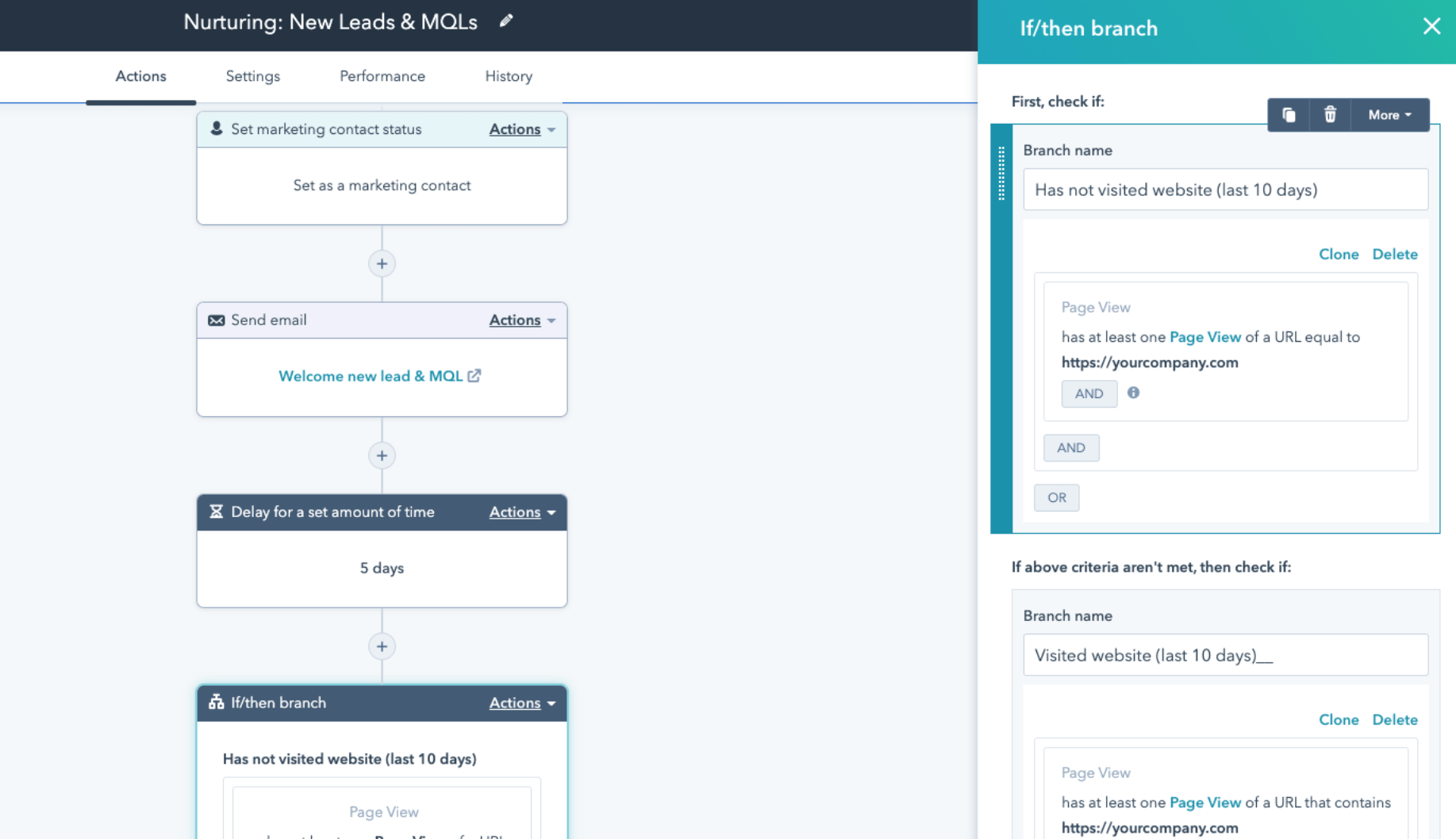
Task: Open Welcome new lead & MQL email link
Action: (371, 376)
